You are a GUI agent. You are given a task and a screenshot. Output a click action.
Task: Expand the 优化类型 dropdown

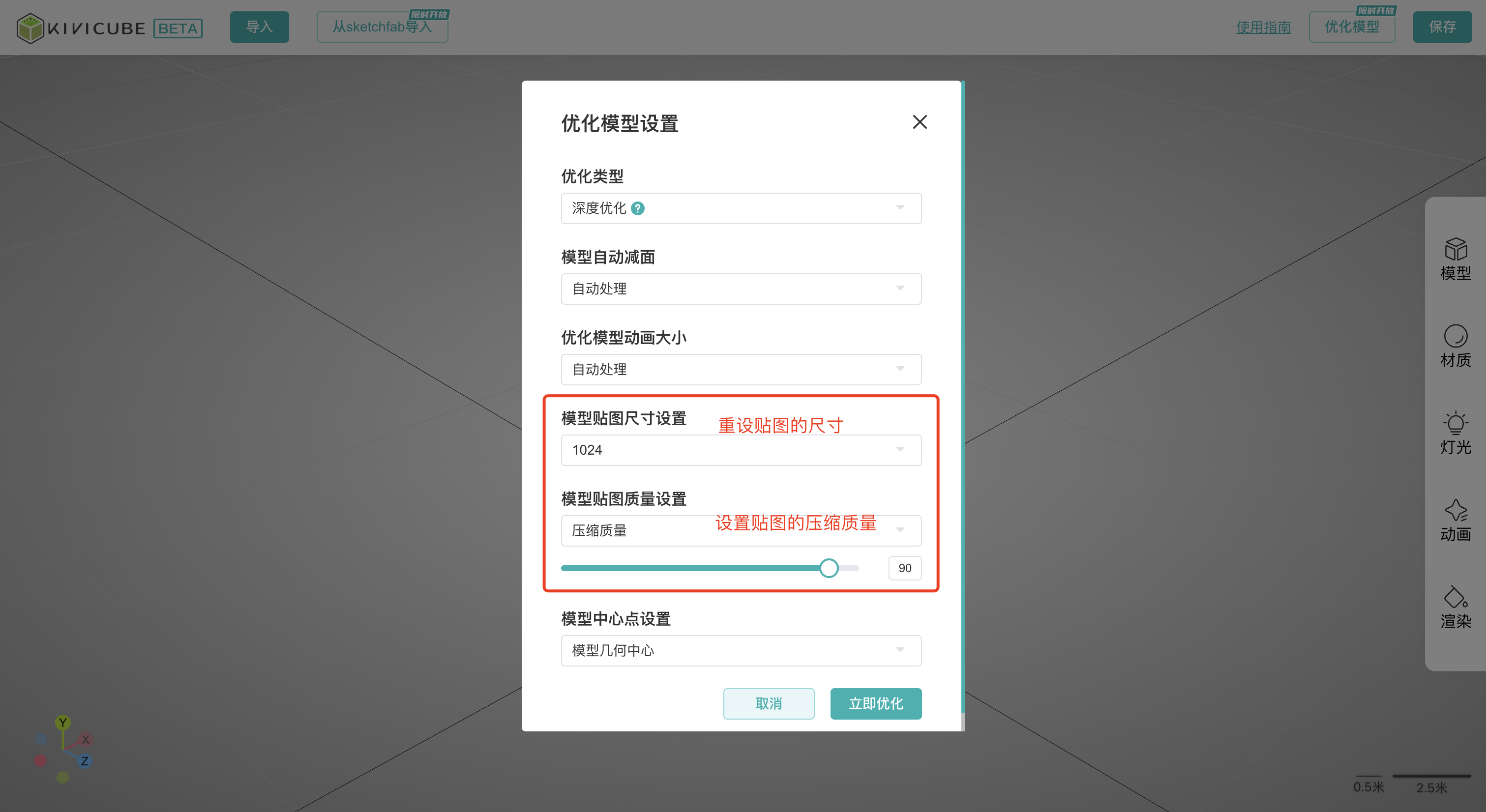[741, 208]
